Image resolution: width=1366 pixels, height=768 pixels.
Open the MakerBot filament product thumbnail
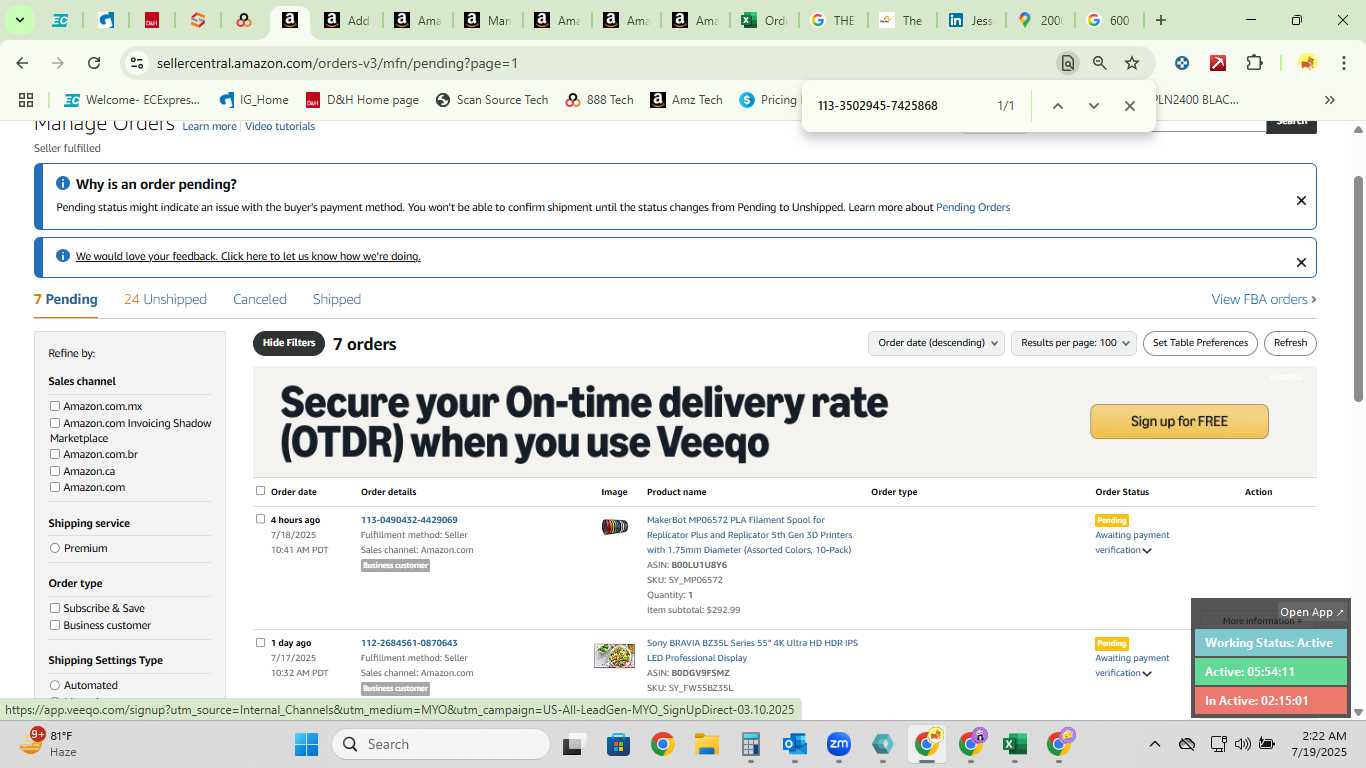click(615, 527)
